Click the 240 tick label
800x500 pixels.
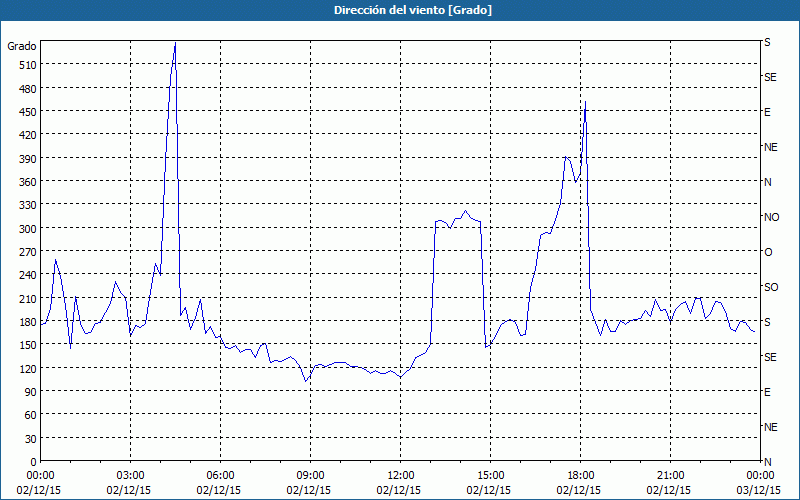28,276
